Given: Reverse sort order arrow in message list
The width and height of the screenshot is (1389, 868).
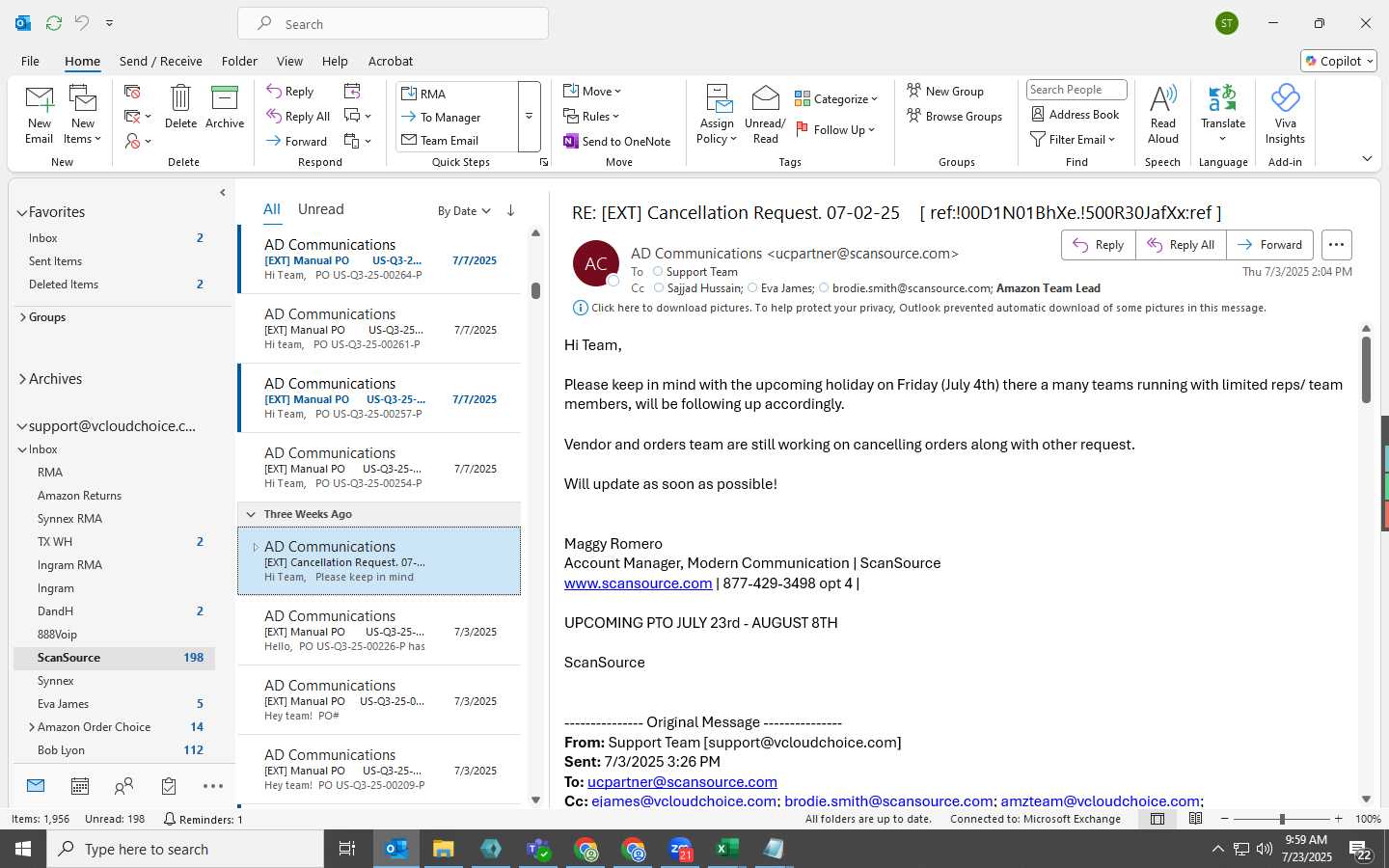Looking at the screenshot, I should (x=510, y=210).
